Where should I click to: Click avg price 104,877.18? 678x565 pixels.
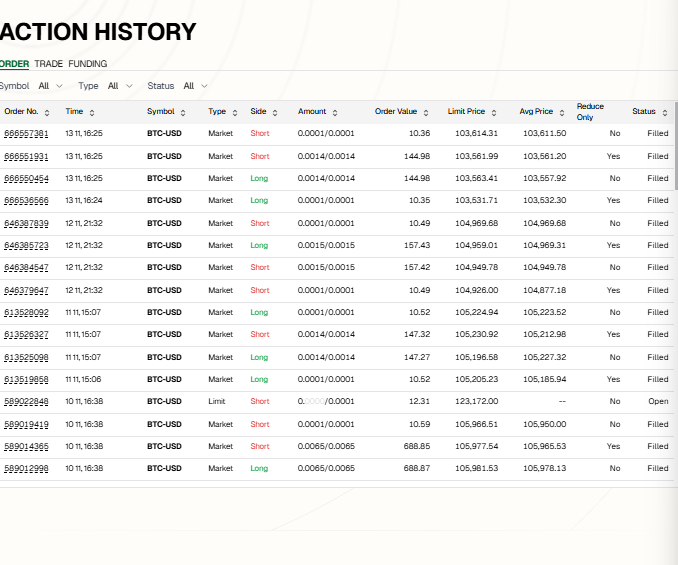(545, 290)
